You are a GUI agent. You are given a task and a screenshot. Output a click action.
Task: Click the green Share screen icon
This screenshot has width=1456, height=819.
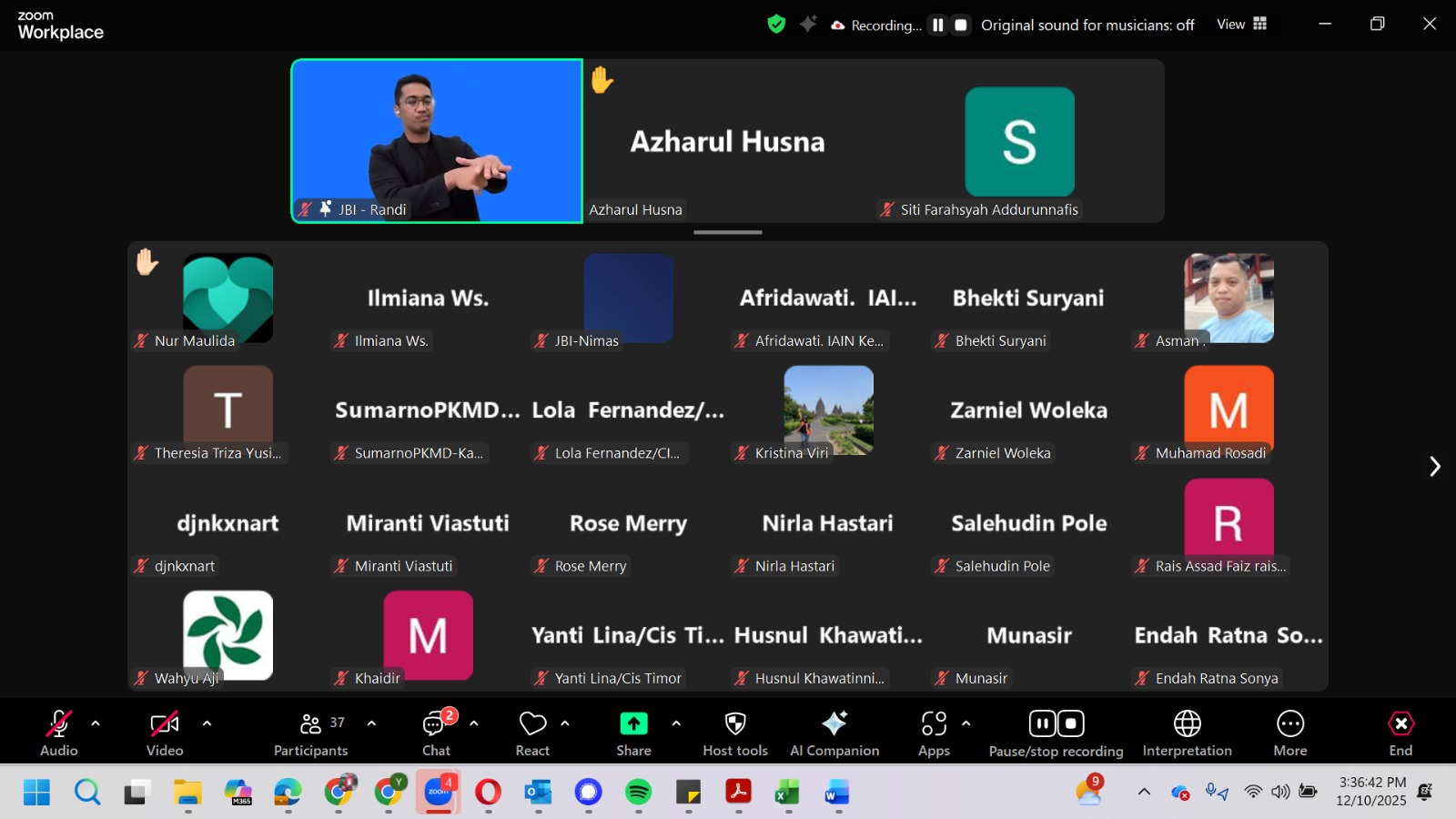(x=633, y=724)
